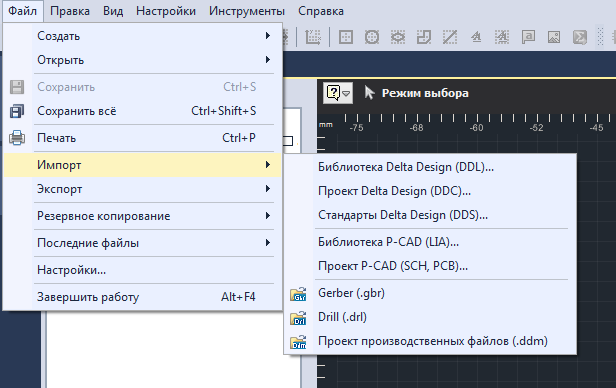This screenshot has width=616, height=388.
Task: Select the ellipse drawing tool
Action: tap(398, 37)
